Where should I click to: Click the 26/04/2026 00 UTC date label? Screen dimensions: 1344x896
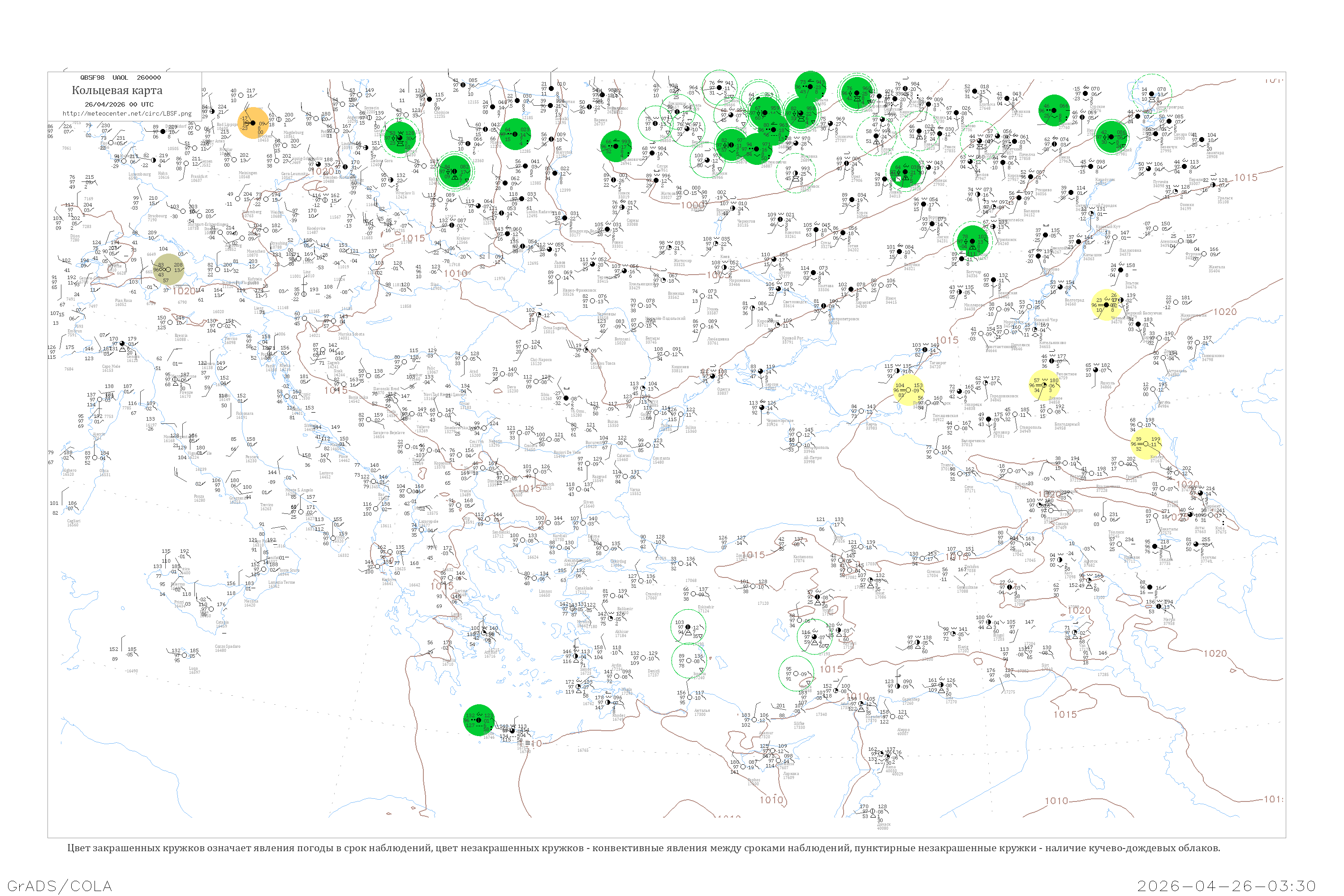point(119,104)
